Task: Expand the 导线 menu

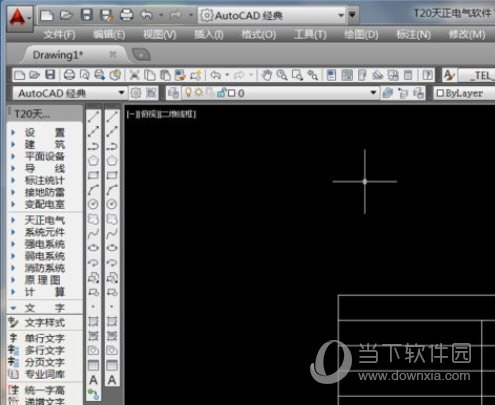Action: (45, 168)
